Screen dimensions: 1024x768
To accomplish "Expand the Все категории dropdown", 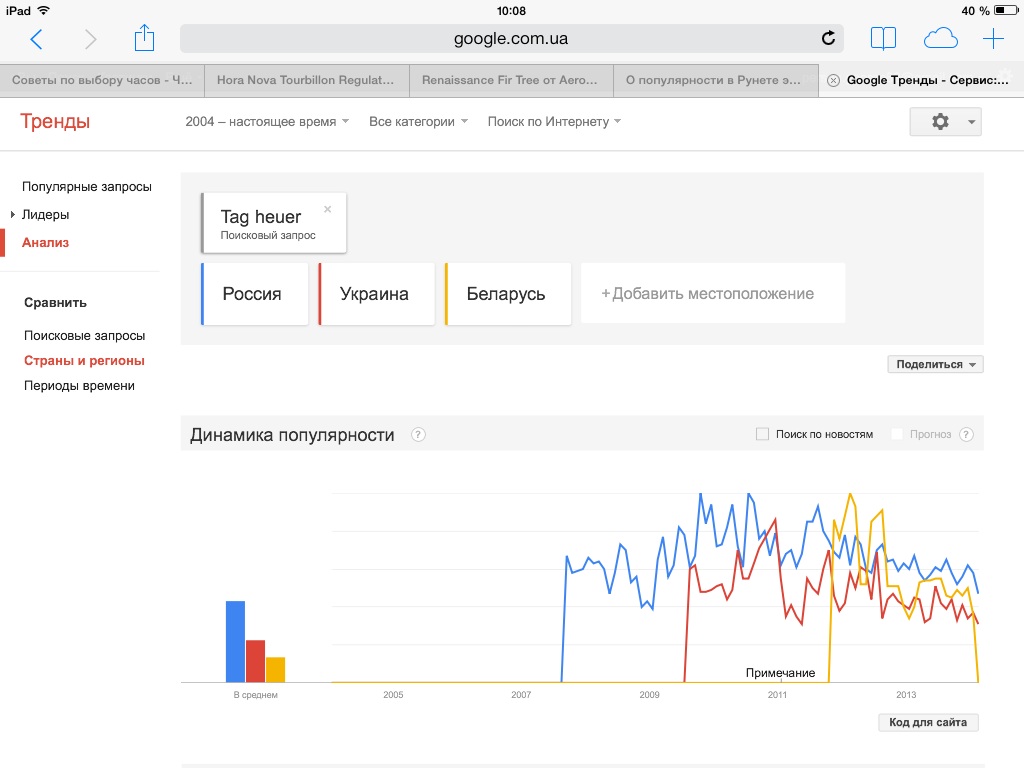I will coord(418,122).
